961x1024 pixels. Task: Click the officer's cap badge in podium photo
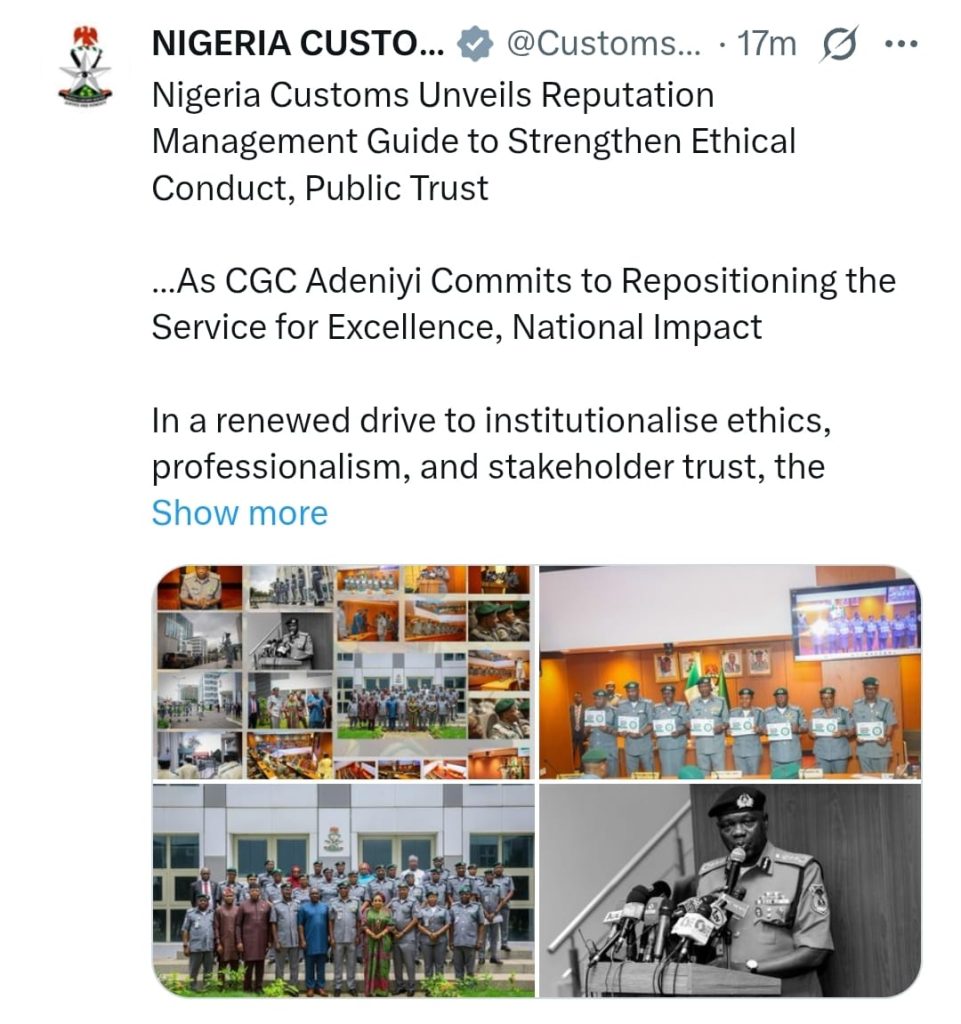[745, 800]
